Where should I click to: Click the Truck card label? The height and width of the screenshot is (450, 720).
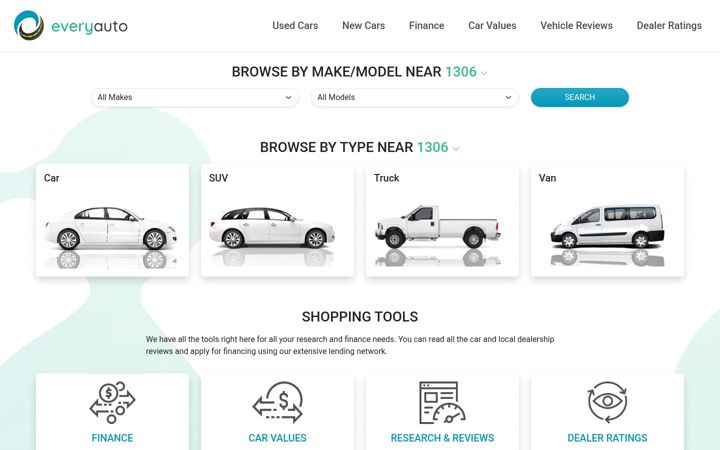(x=386, y=178)
